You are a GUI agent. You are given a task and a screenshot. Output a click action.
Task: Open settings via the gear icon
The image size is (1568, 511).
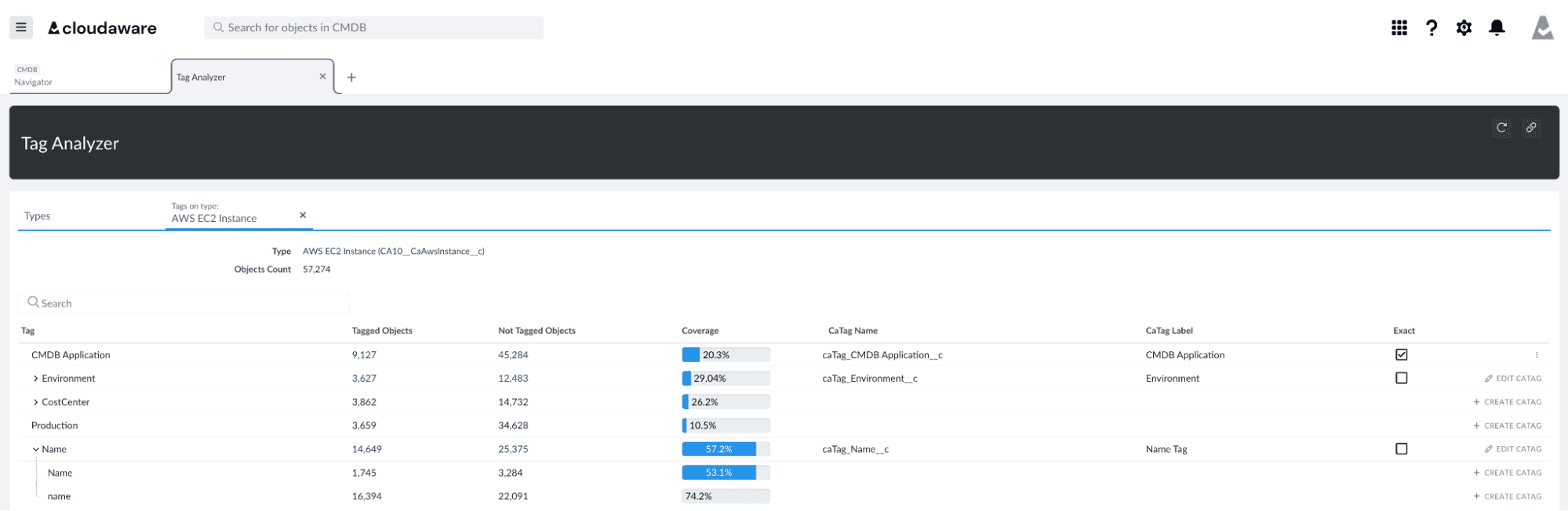(x=1464, y=28)
